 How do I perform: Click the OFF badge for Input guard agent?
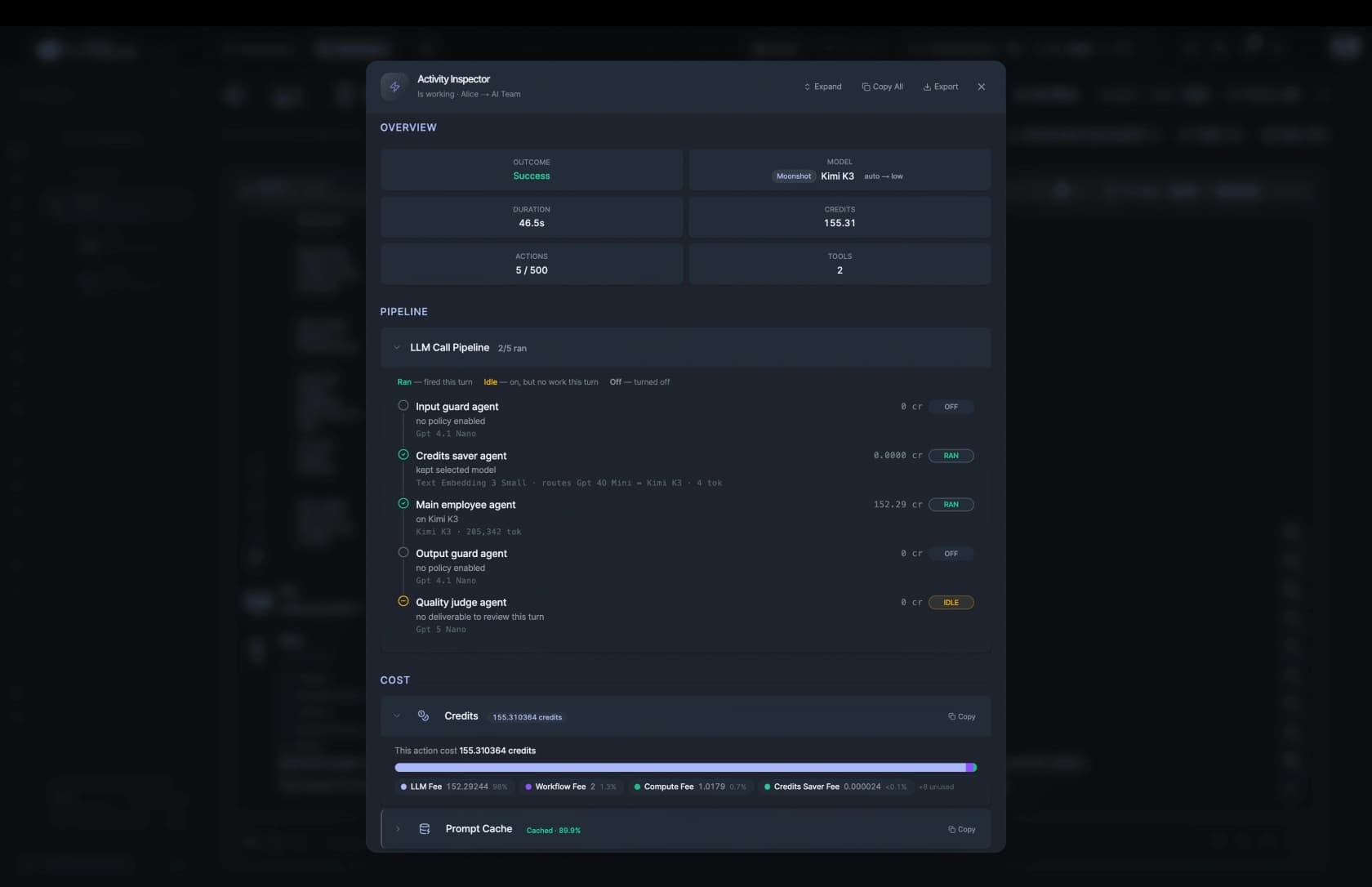pos(951,407)
